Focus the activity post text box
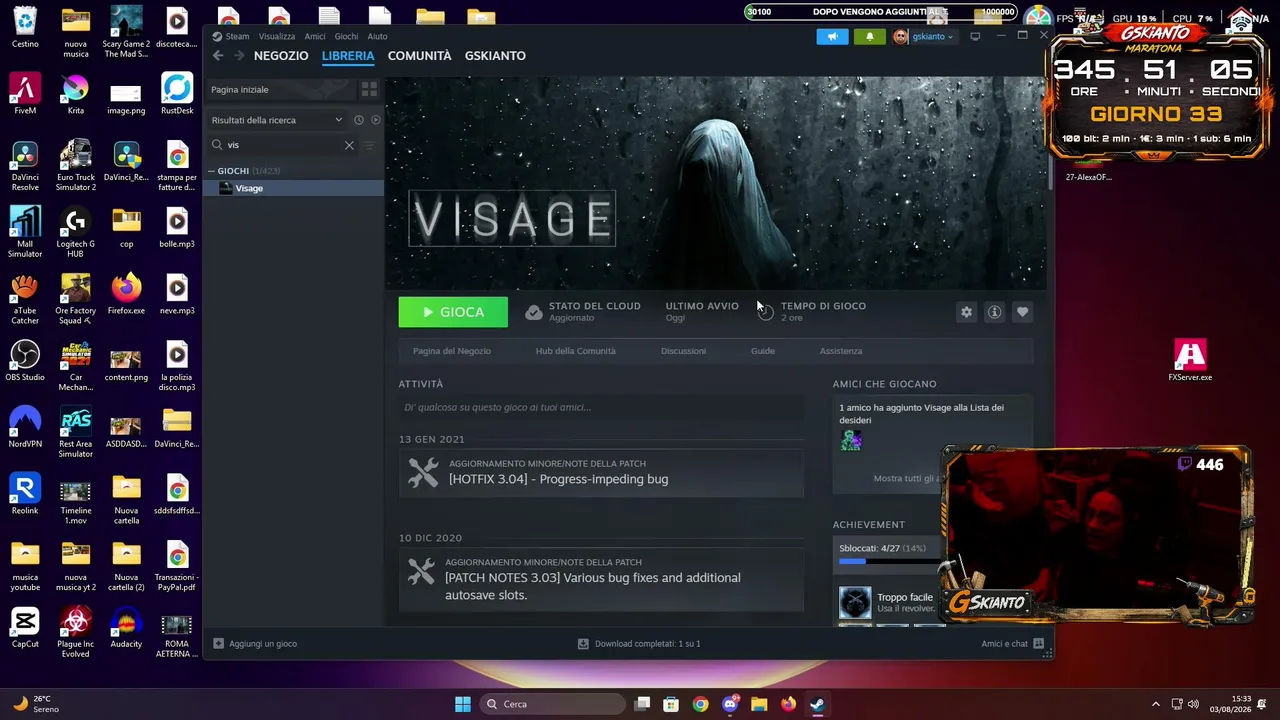 [x=601, y=407]
